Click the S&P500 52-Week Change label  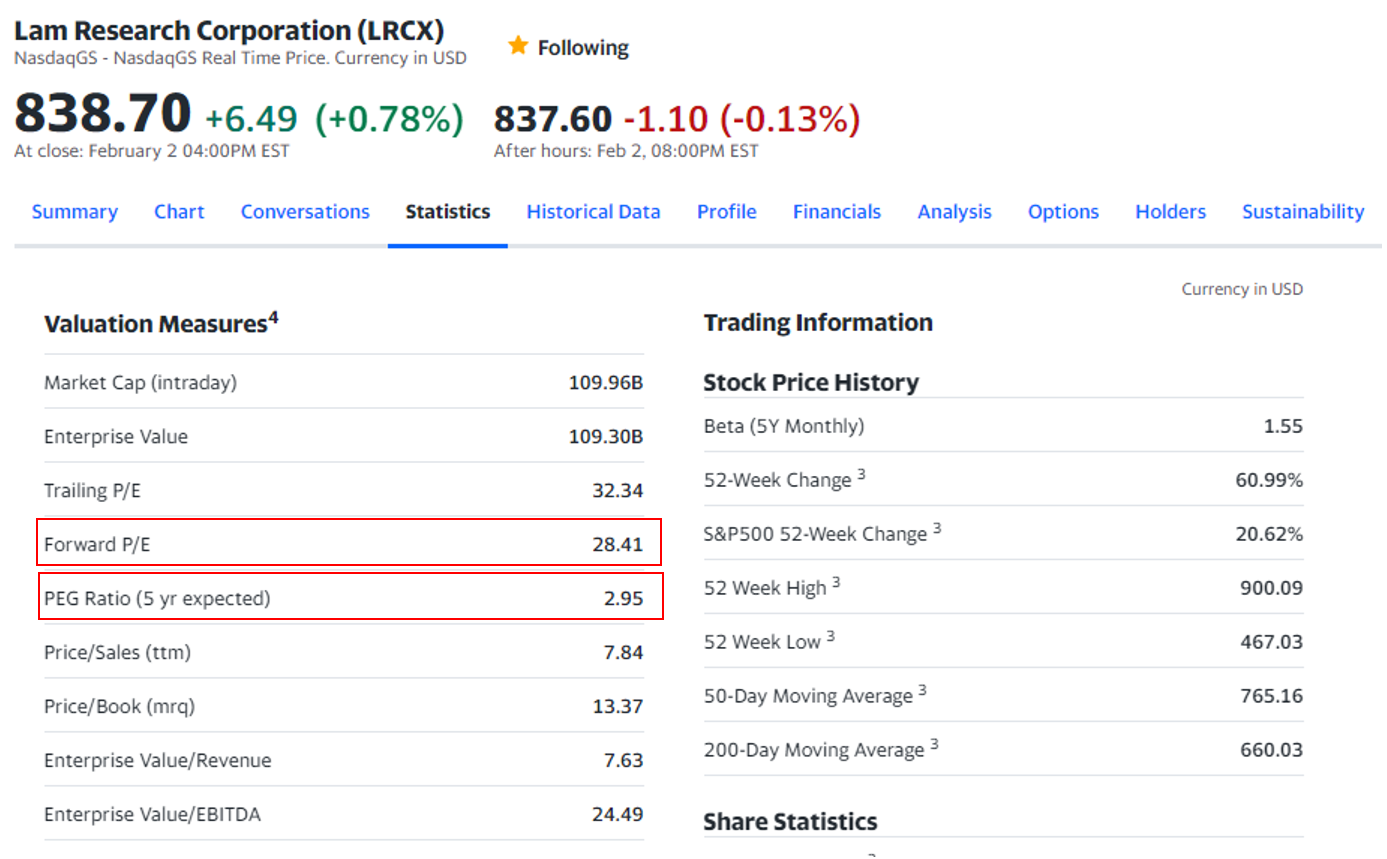point(815,534)
